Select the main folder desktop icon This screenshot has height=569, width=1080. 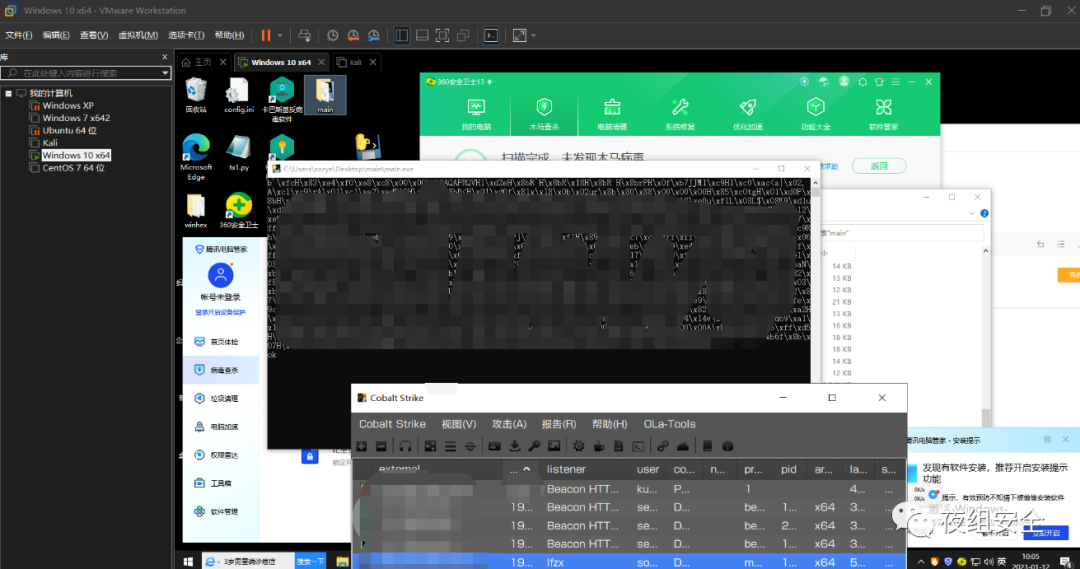tap(325, 95)
